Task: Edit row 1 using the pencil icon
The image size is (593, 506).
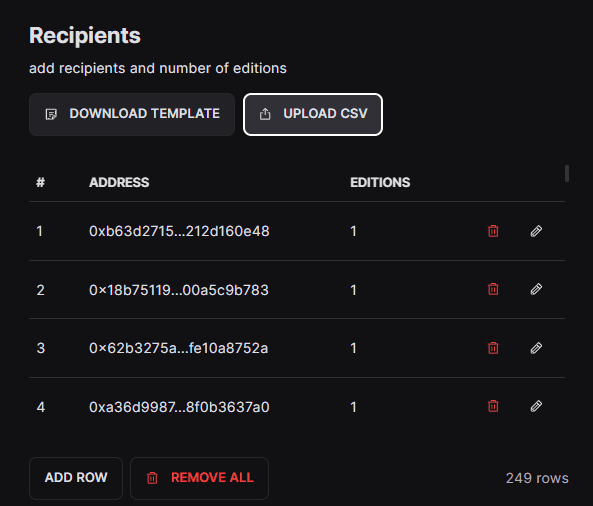Action: click(536, 231)
